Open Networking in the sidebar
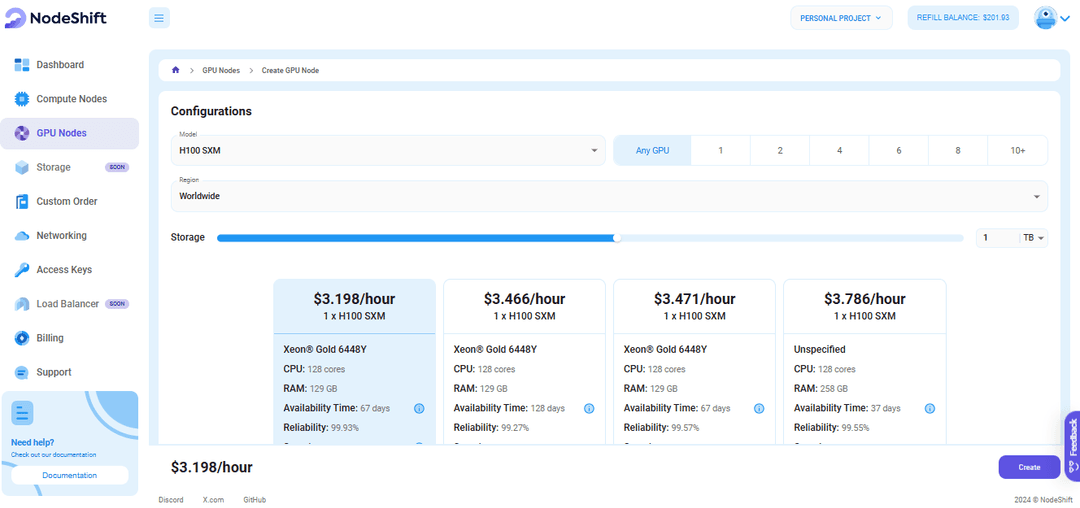The height and width of the screenshot is (508, 1080). [x=69, y=235]
